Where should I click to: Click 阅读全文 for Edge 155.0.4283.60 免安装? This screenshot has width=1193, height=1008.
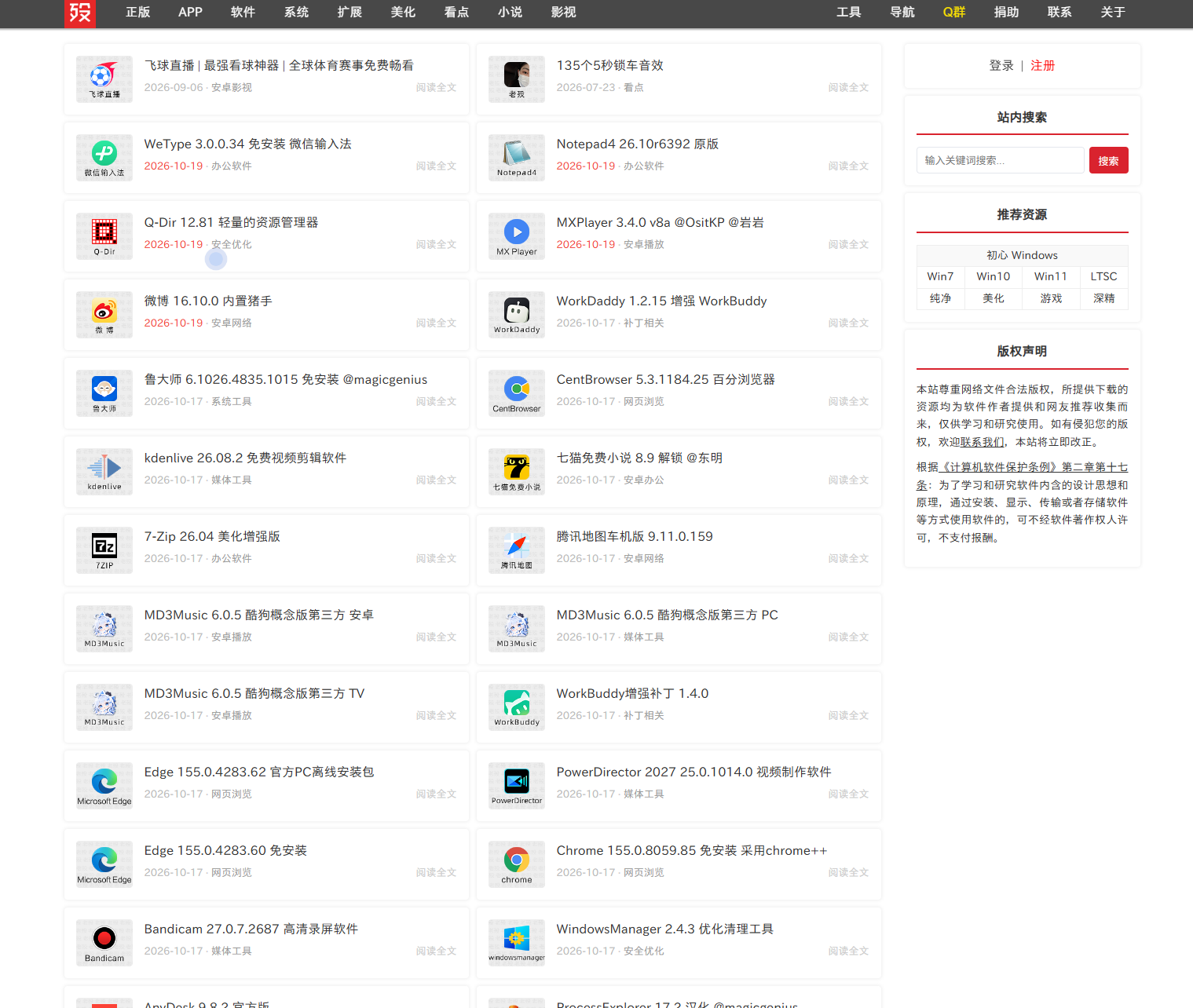(x=436, y=873)
